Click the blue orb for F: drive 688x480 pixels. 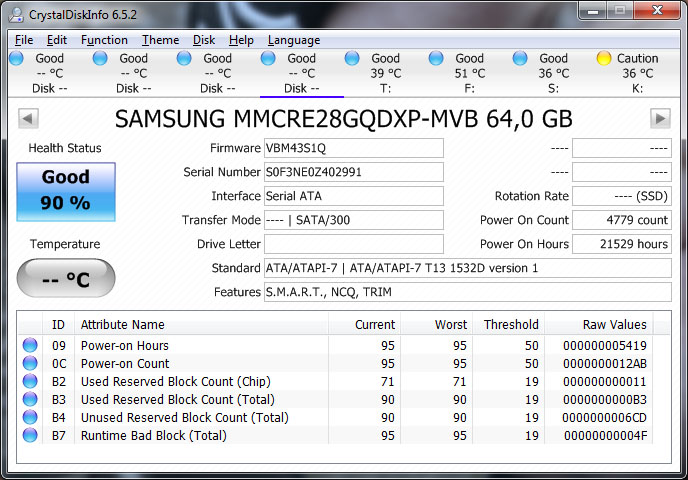[x=436, y=58]
